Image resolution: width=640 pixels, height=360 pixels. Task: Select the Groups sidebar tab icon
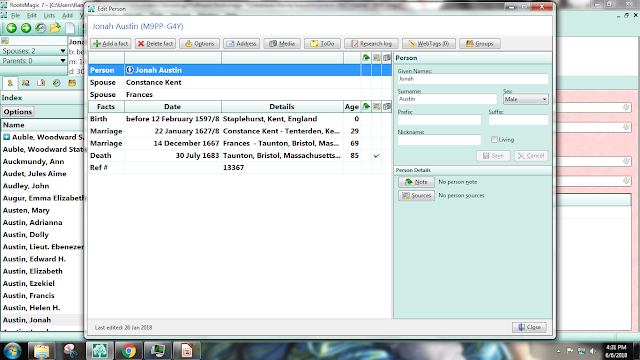72,83
